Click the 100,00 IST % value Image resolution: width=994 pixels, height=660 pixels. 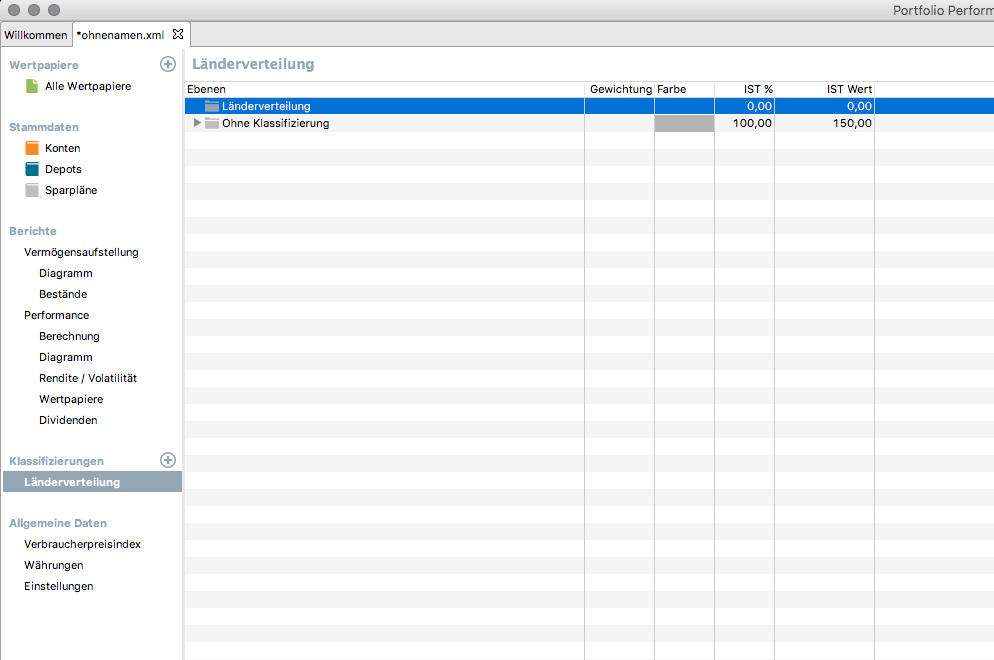tap(752, 123)
